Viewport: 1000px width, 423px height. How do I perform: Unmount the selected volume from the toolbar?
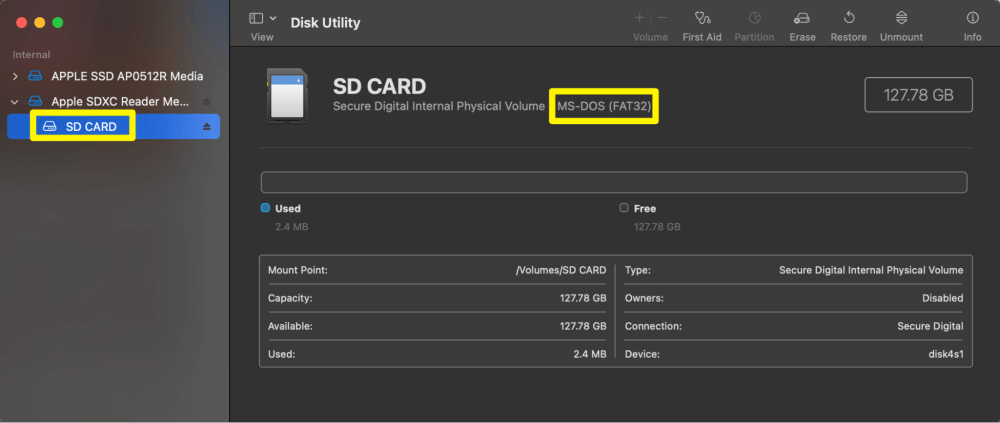point(901,18)
